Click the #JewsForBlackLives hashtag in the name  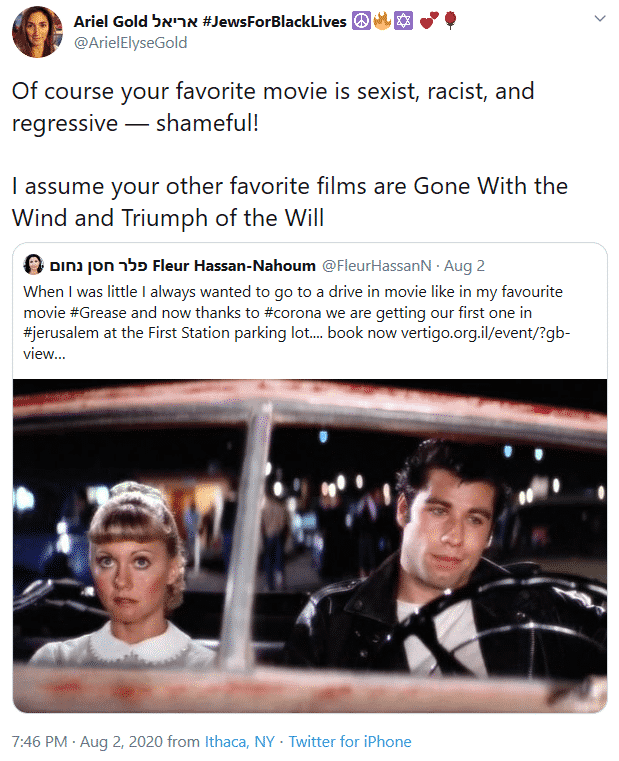pos(274,21)
